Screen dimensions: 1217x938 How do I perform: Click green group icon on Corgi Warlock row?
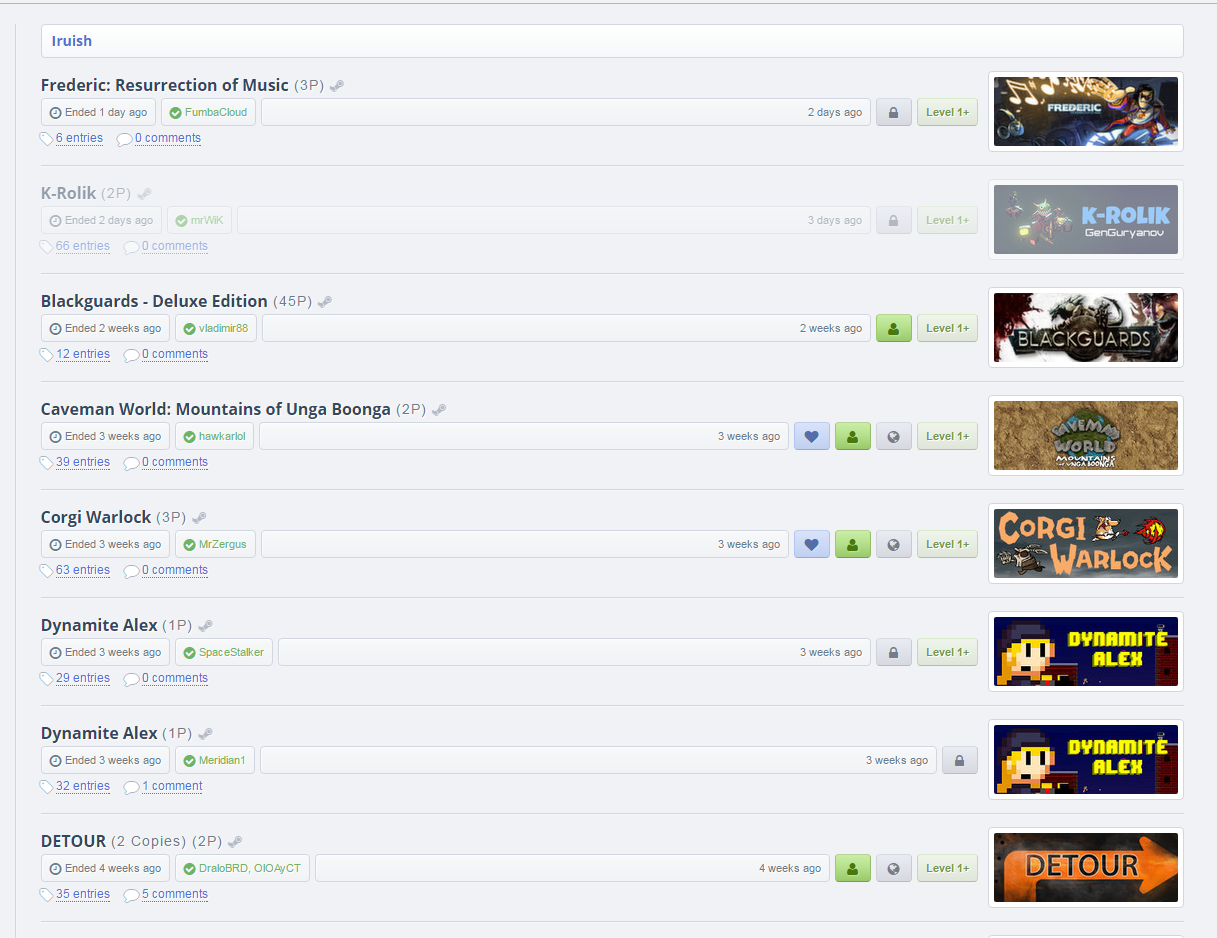tap(853, 544)
